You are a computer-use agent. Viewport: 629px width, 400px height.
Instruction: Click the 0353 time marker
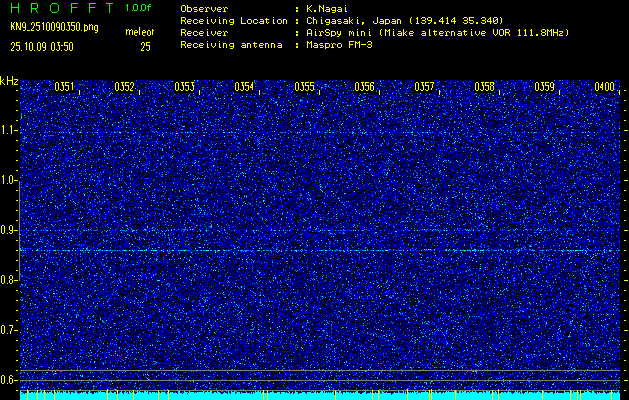click(184, 87)
